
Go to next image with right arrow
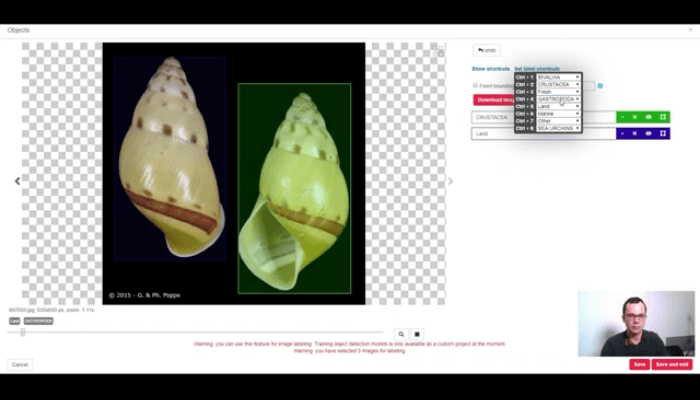pos(450,181)
